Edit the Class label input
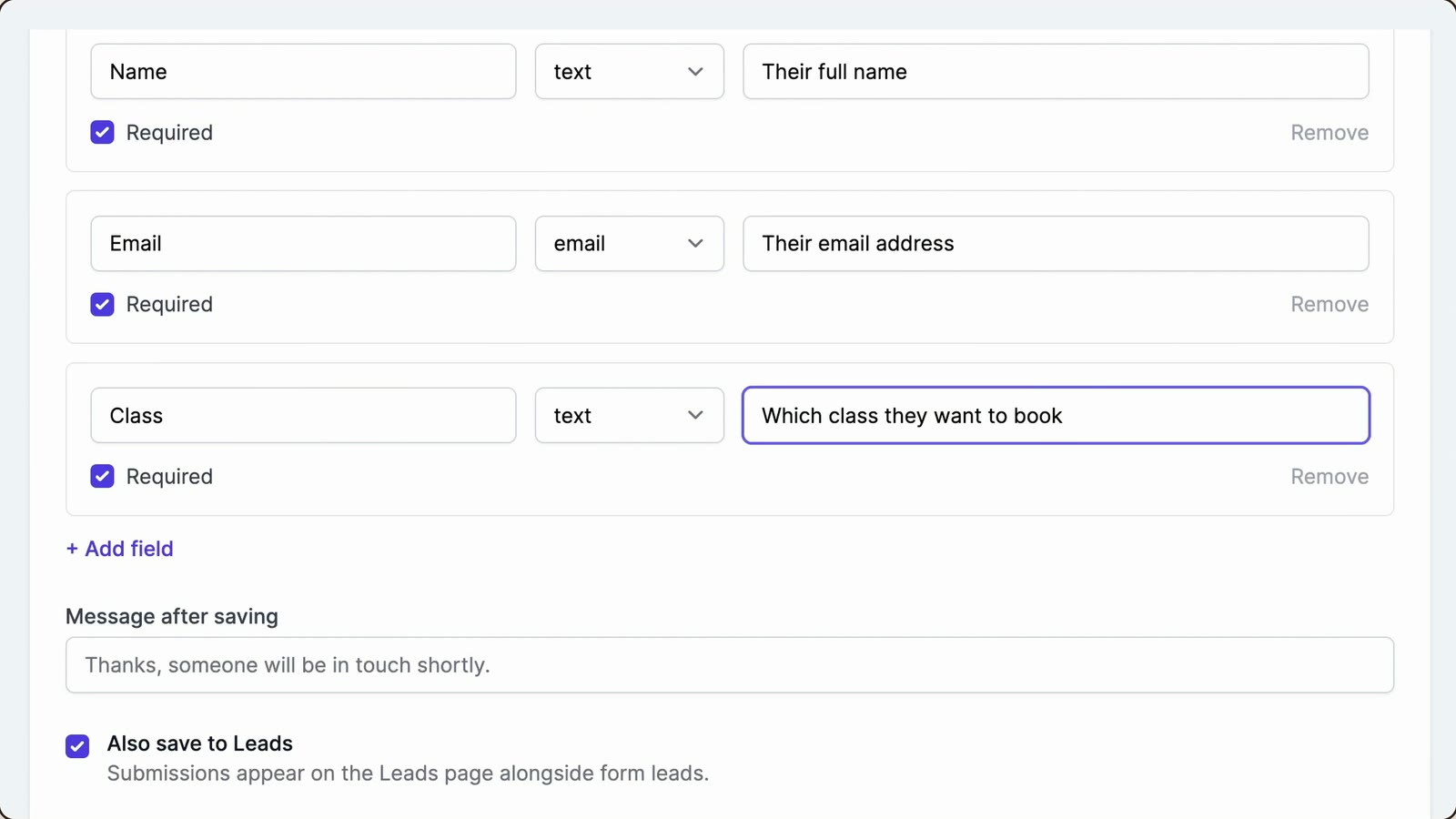1456x819 pixels. pos(303,416)
